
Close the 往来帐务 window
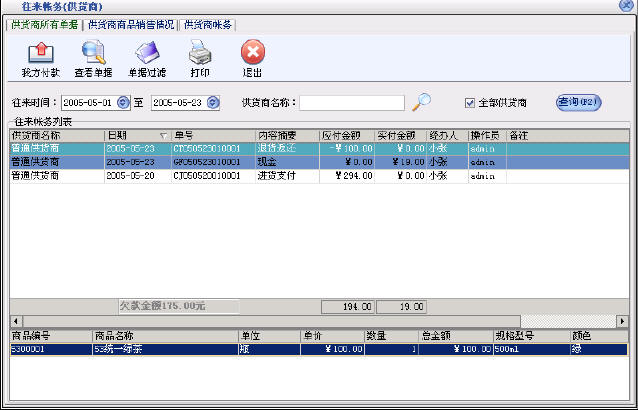(x=626, y=6)
